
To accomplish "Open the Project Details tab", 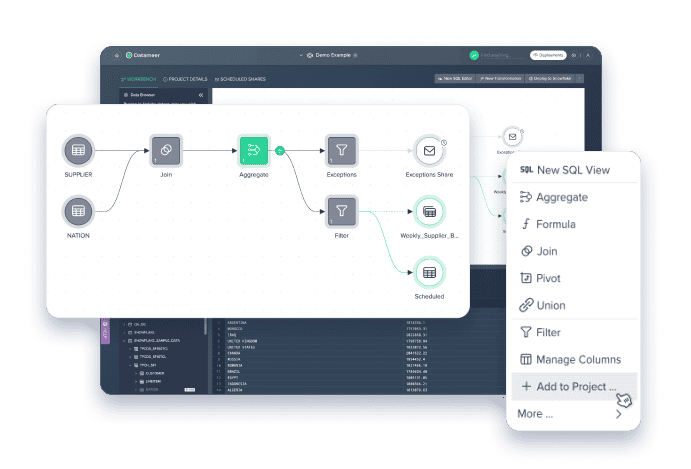I will [185, 79].
